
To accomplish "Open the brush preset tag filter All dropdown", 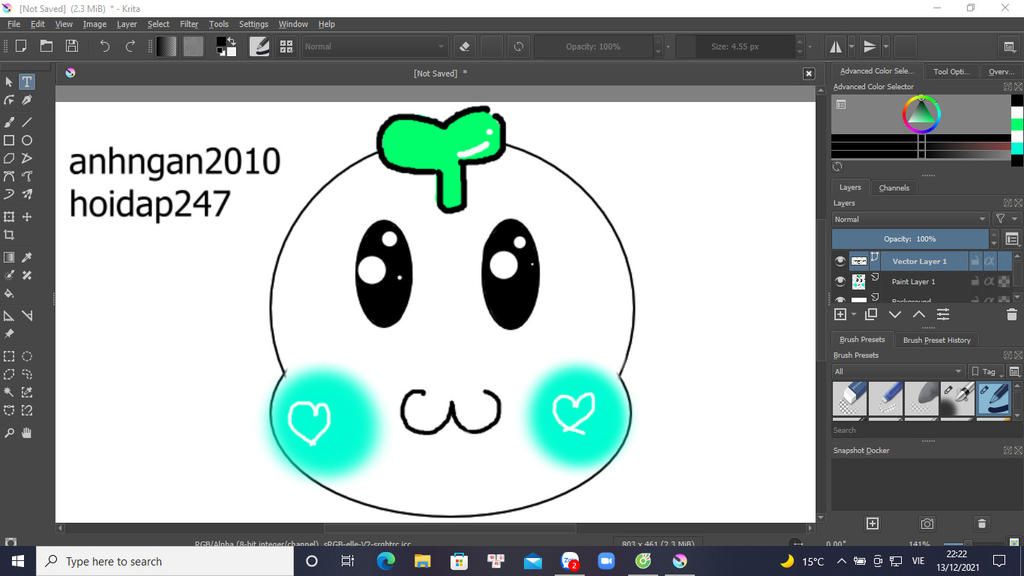I will coord(898,372).
